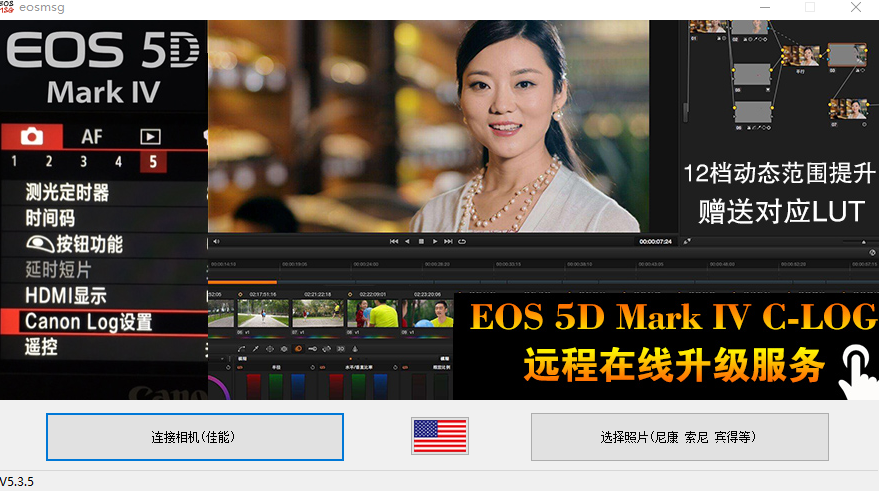Click the 选择照片(尼康 索尼 宾得等) button
This screenshot has width=879, height=491.
(679, 437)
